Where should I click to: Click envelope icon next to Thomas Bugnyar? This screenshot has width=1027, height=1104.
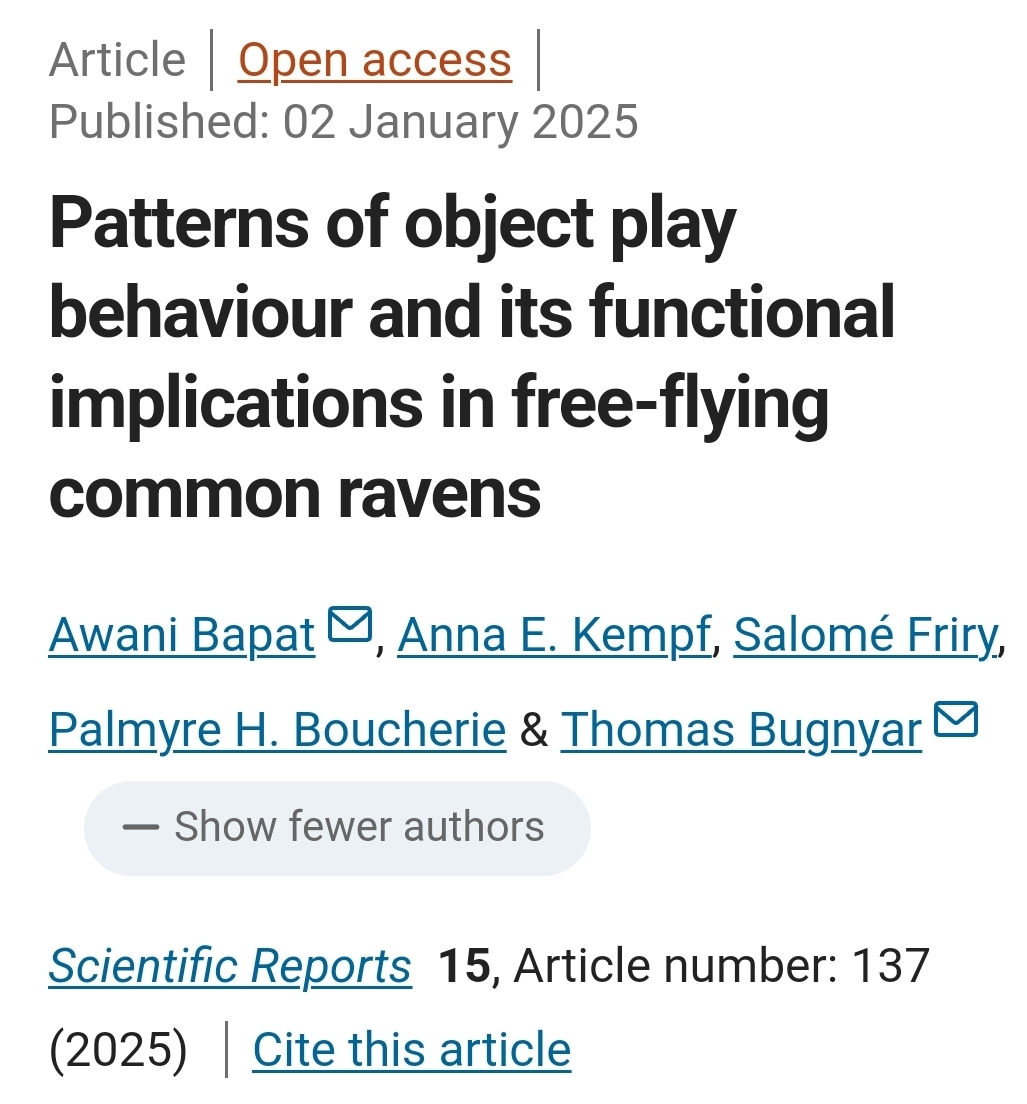(955, 721)
